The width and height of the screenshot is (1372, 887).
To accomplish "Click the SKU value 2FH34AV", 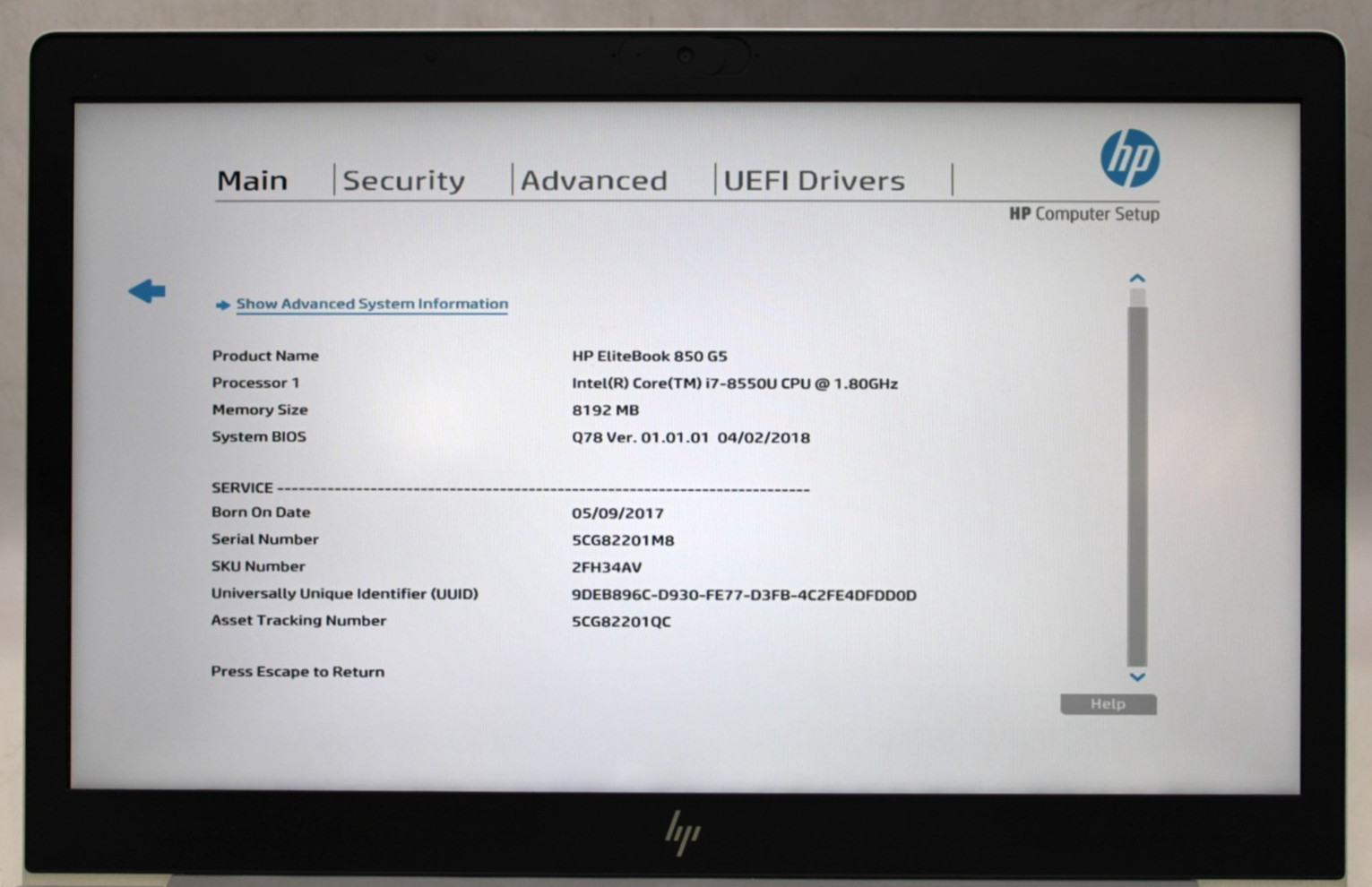I will [607, 567].
